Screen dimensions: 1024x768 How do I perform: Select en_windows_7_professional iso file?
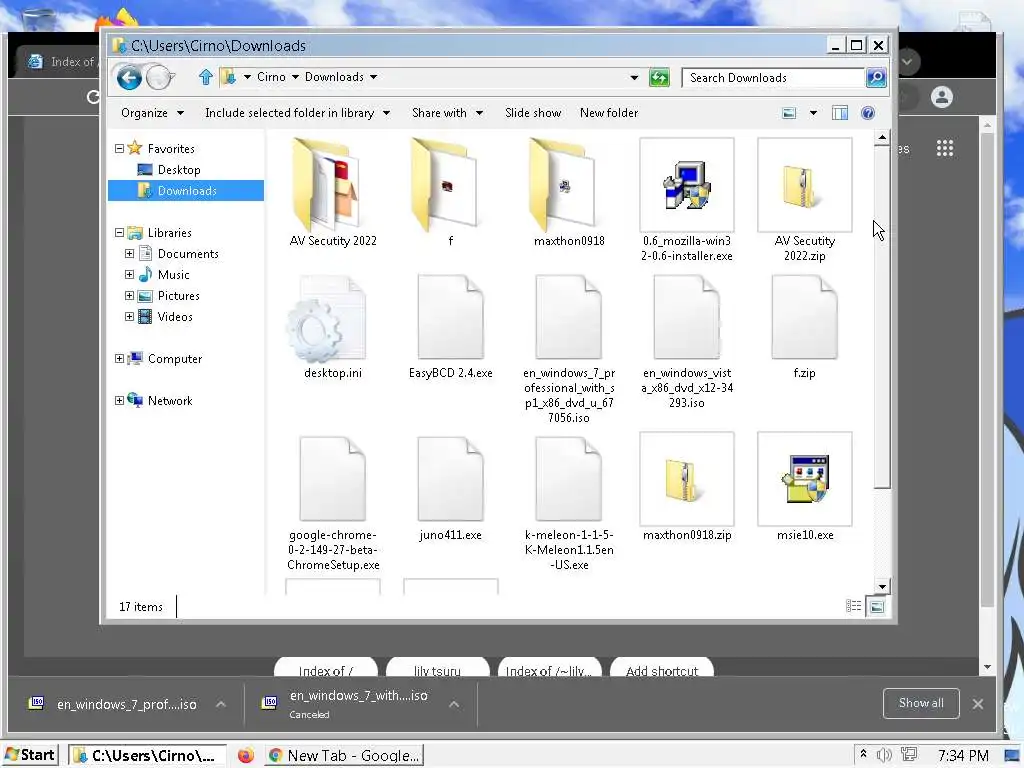tap(568, 349)
